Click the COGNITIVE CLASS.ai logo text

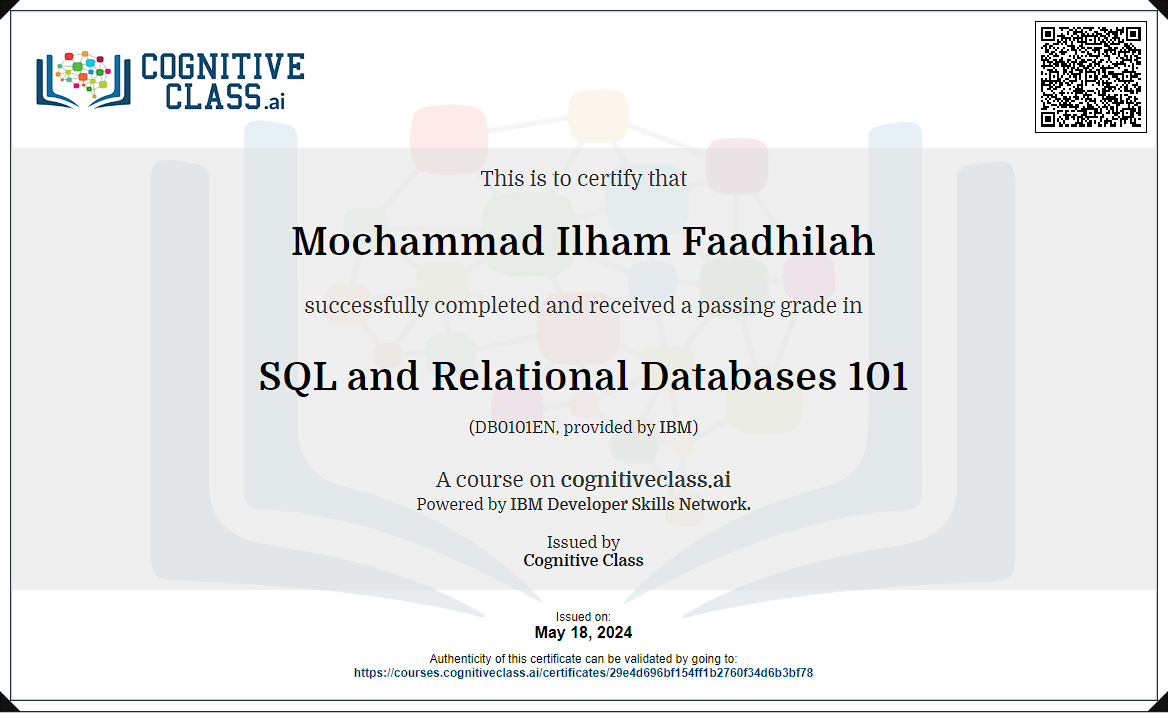[x=223, y=81]
